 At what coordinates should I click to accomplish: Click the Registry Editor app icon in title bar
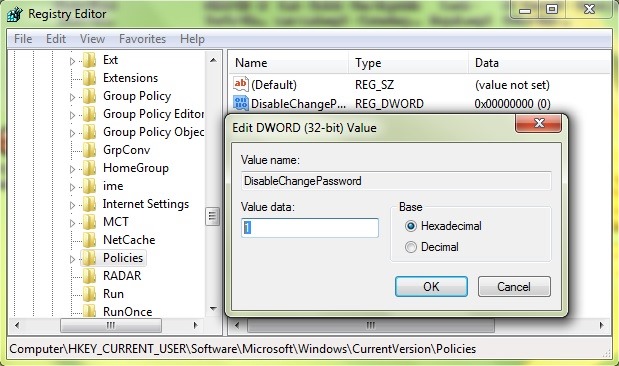[15, 14]
